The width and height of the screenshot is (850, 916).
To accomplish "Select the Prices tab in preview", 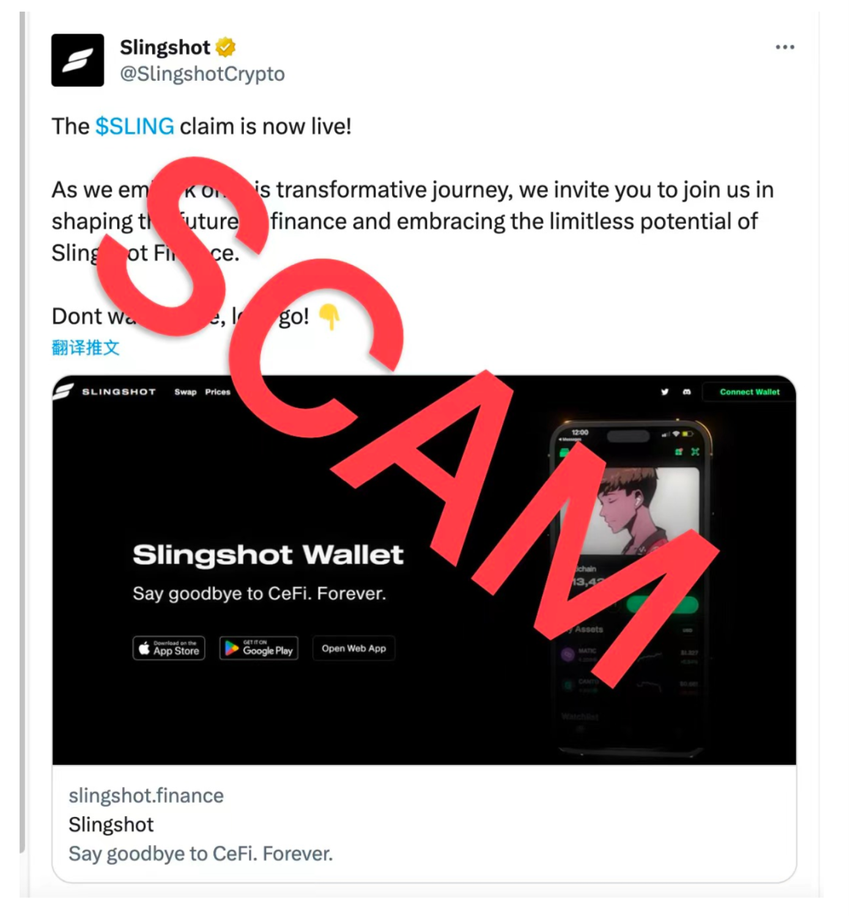I will pos(217,392).
